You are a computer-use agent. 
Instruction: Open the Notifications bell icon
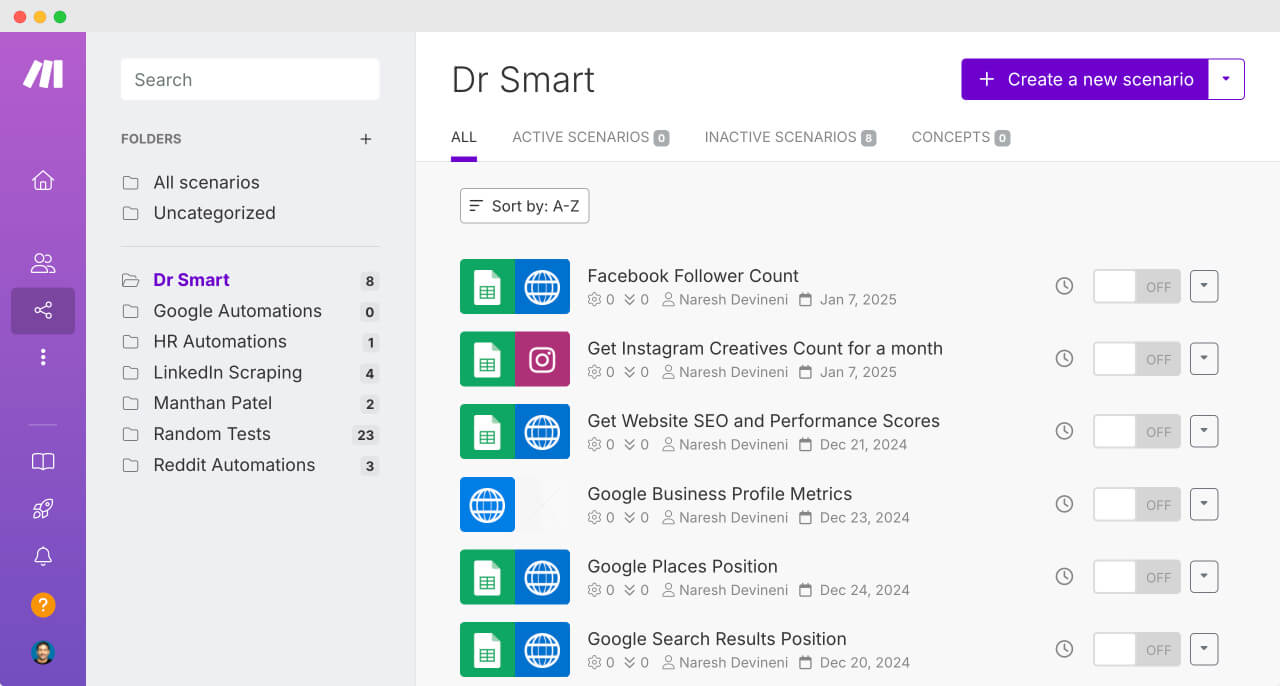coord(43,556)
